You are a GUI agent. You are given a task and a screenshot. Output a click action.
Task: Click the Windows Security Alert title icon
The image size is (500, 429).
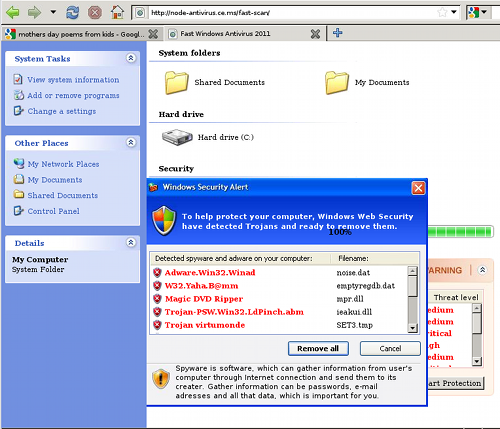point(153,187)
